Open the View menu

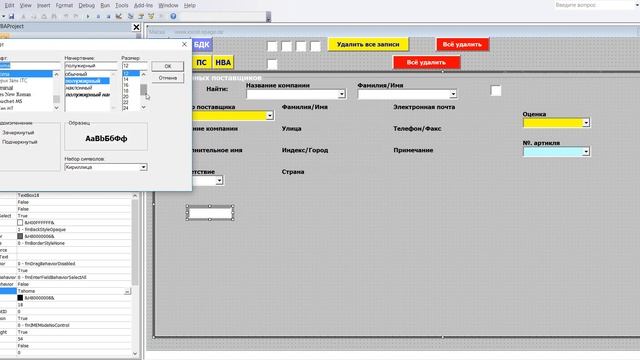[x=25, y=5]
